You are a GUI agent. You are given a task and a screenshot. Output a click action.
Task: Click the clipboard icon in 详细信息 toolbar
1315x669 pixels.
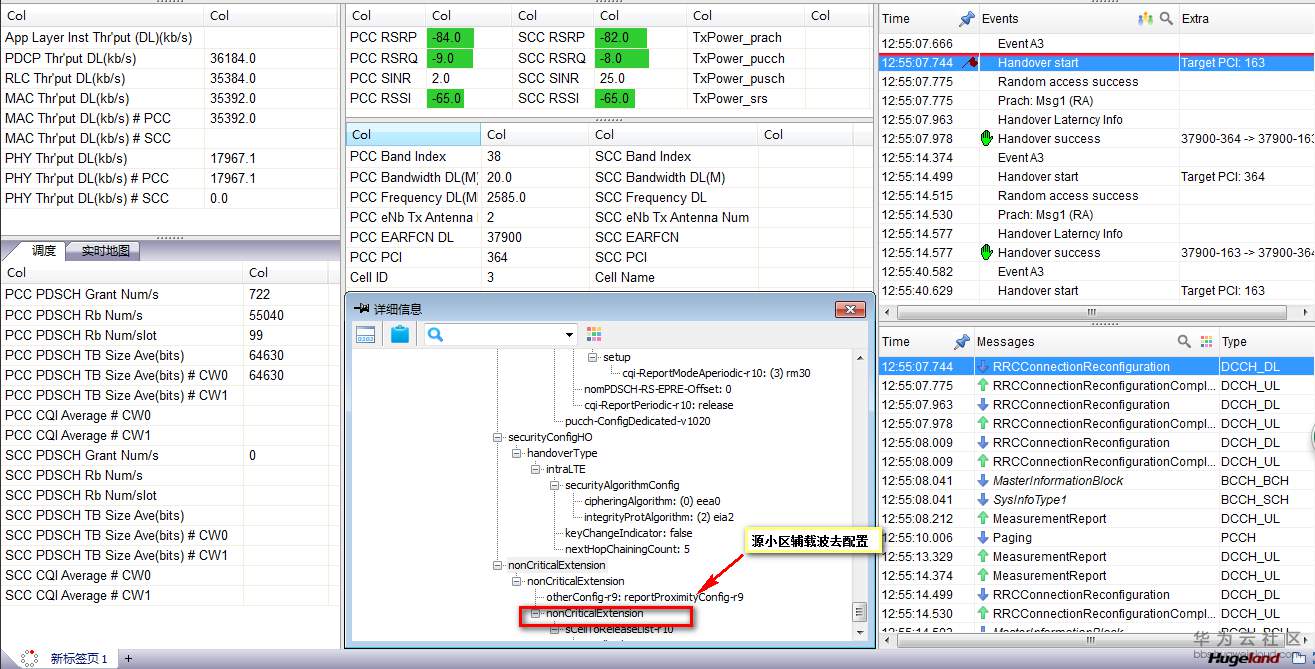click(399, 334)
